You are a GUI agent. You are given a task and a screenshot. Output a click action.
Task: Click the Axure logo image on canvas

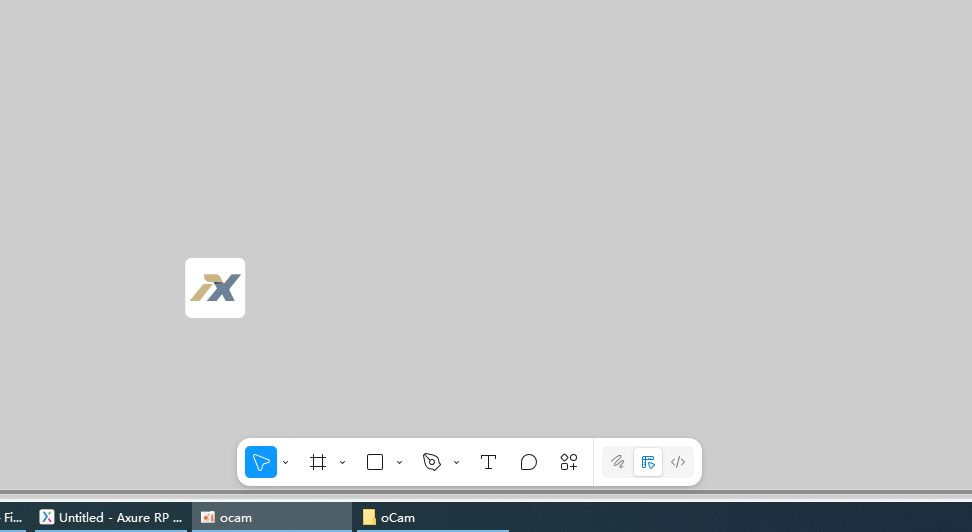click(x=215, y=288)
